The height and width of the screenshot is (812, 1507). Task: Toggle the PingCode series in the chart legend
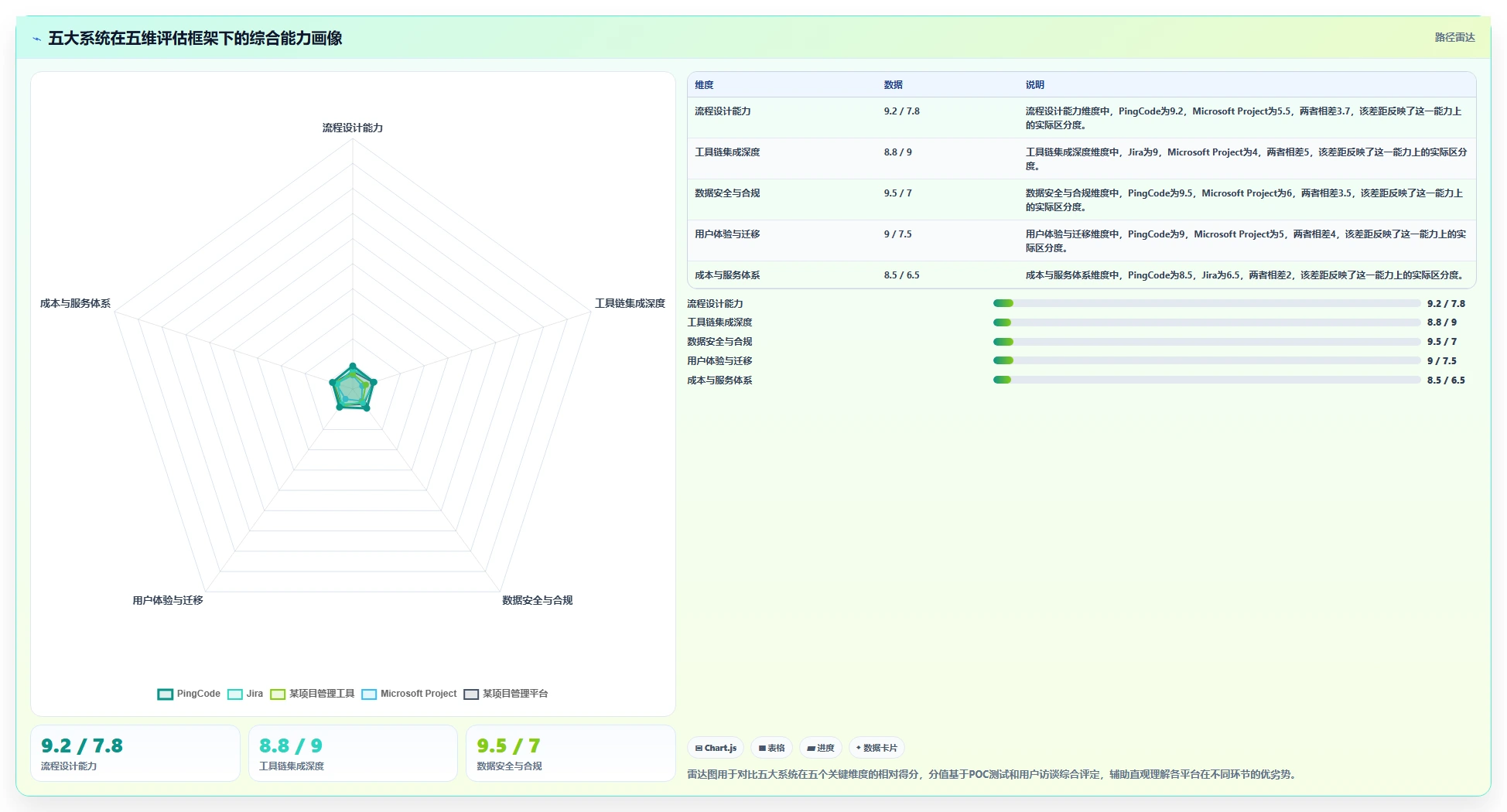(x=189, y=694)
